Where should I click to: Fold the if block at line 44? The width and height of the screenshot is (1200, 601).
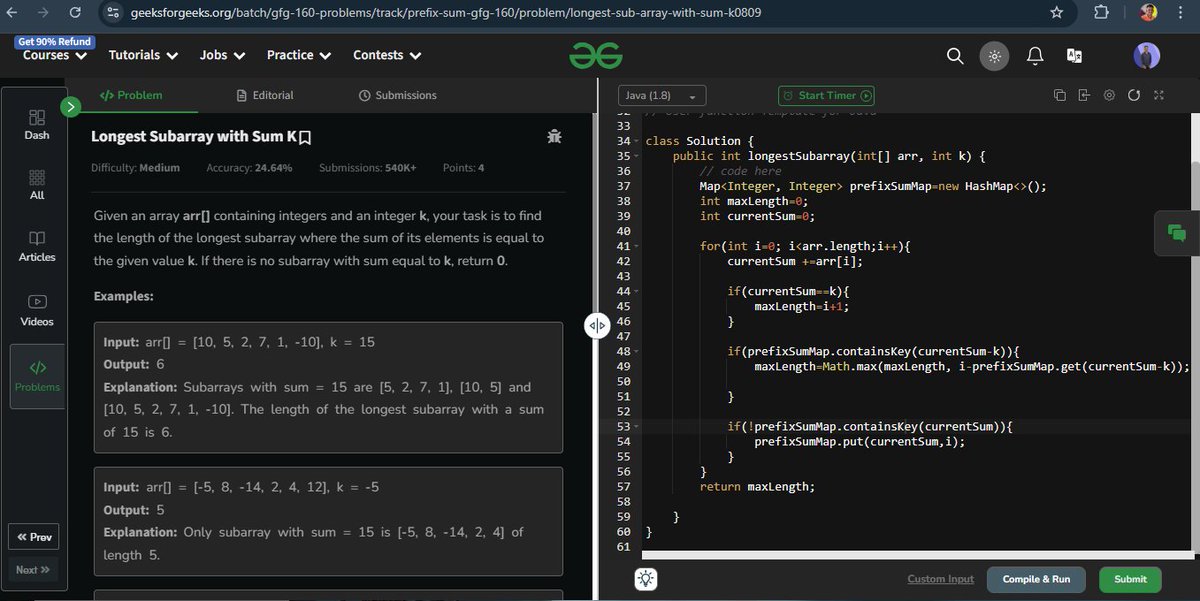(x=636, y=291)
